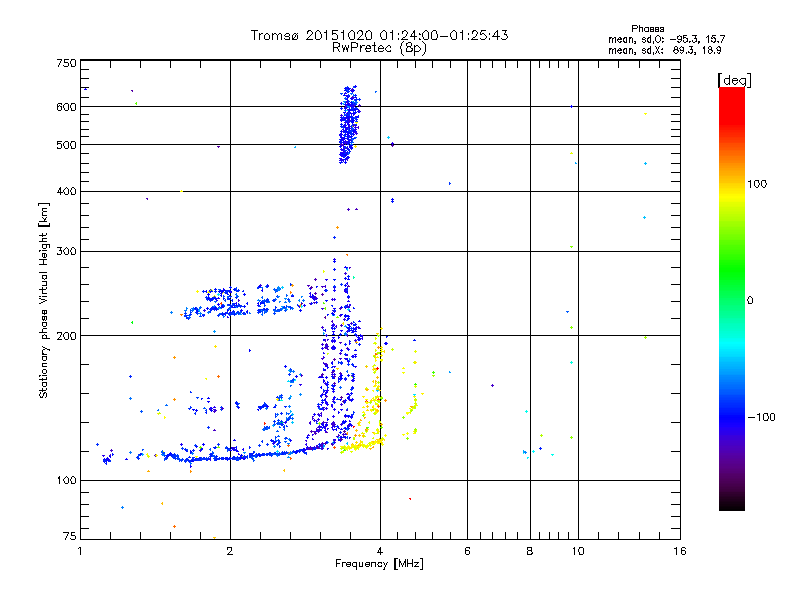This screenshot has height=600, width=800.
Task: Click the blue echo cluster between 500 and 600 km
Action: click(349, 125)
